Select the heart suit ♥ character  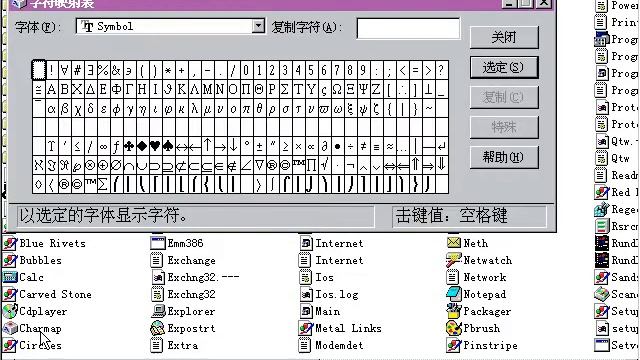pyautogui.click(x=155, y=146)
